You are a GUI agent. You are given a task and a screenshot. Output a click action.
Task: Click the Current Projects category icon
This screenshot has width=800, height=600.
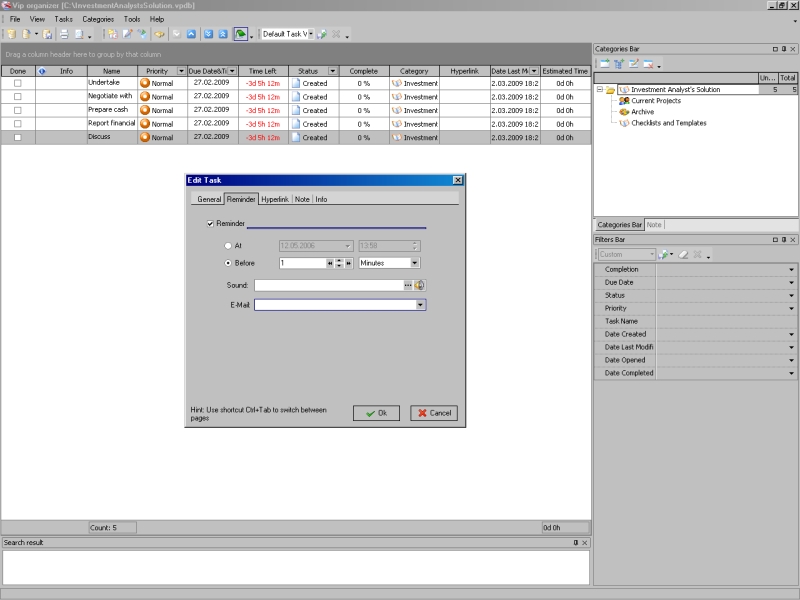(x=624, y=101)
